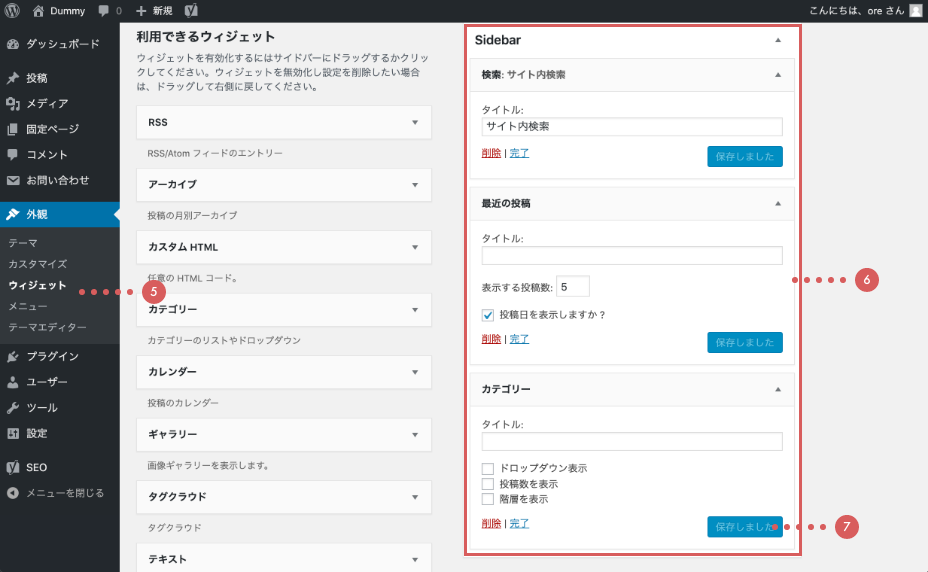This screenshot has height=572, width=928.
Task: Expand the カスタム HTML widget arrow
Action: (x=415, y=247)
